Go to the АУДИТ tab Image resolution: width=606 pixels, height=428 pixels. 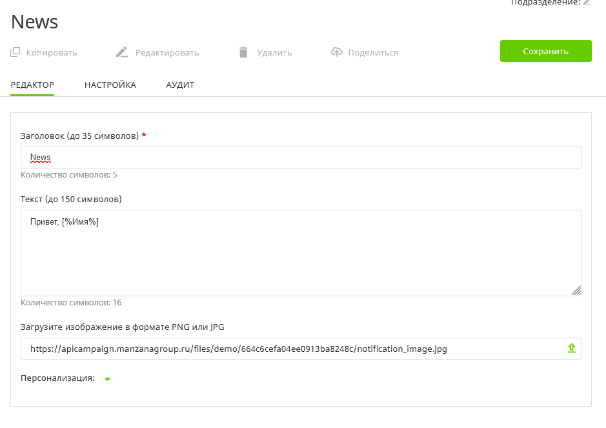180,85
